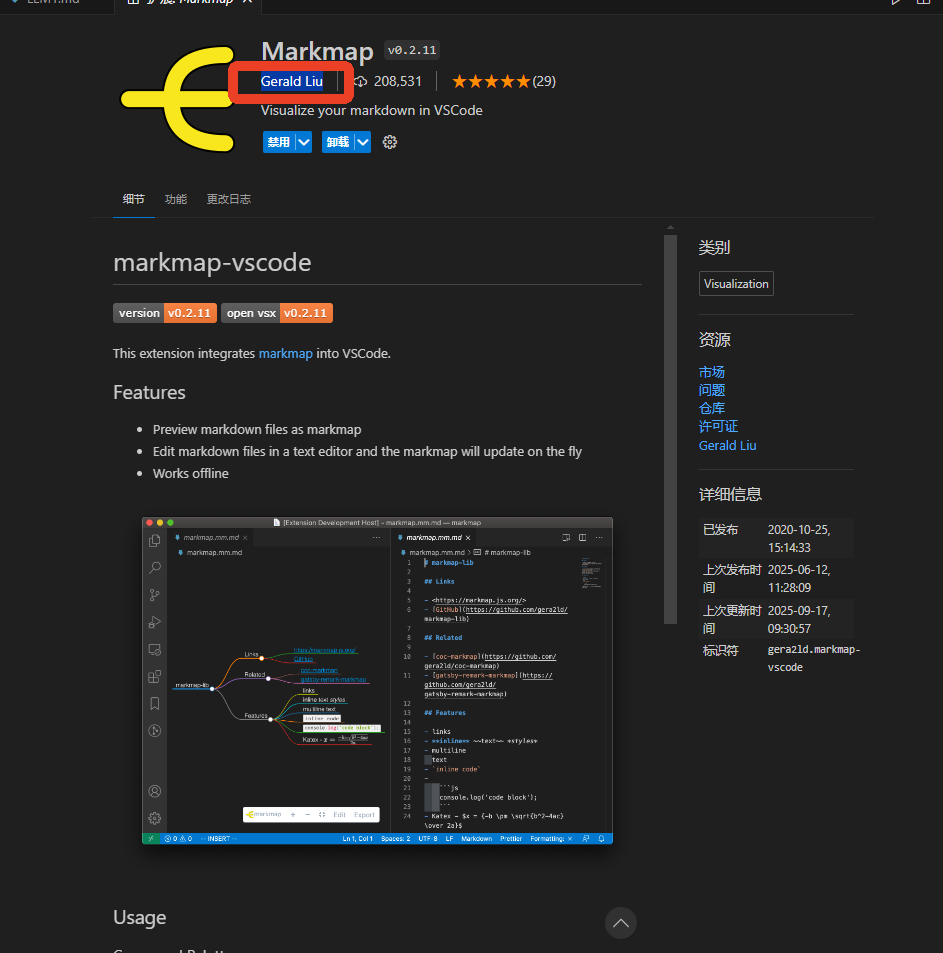Open the 仓库 repository link
943x953 pixels.
coord(711,408)
